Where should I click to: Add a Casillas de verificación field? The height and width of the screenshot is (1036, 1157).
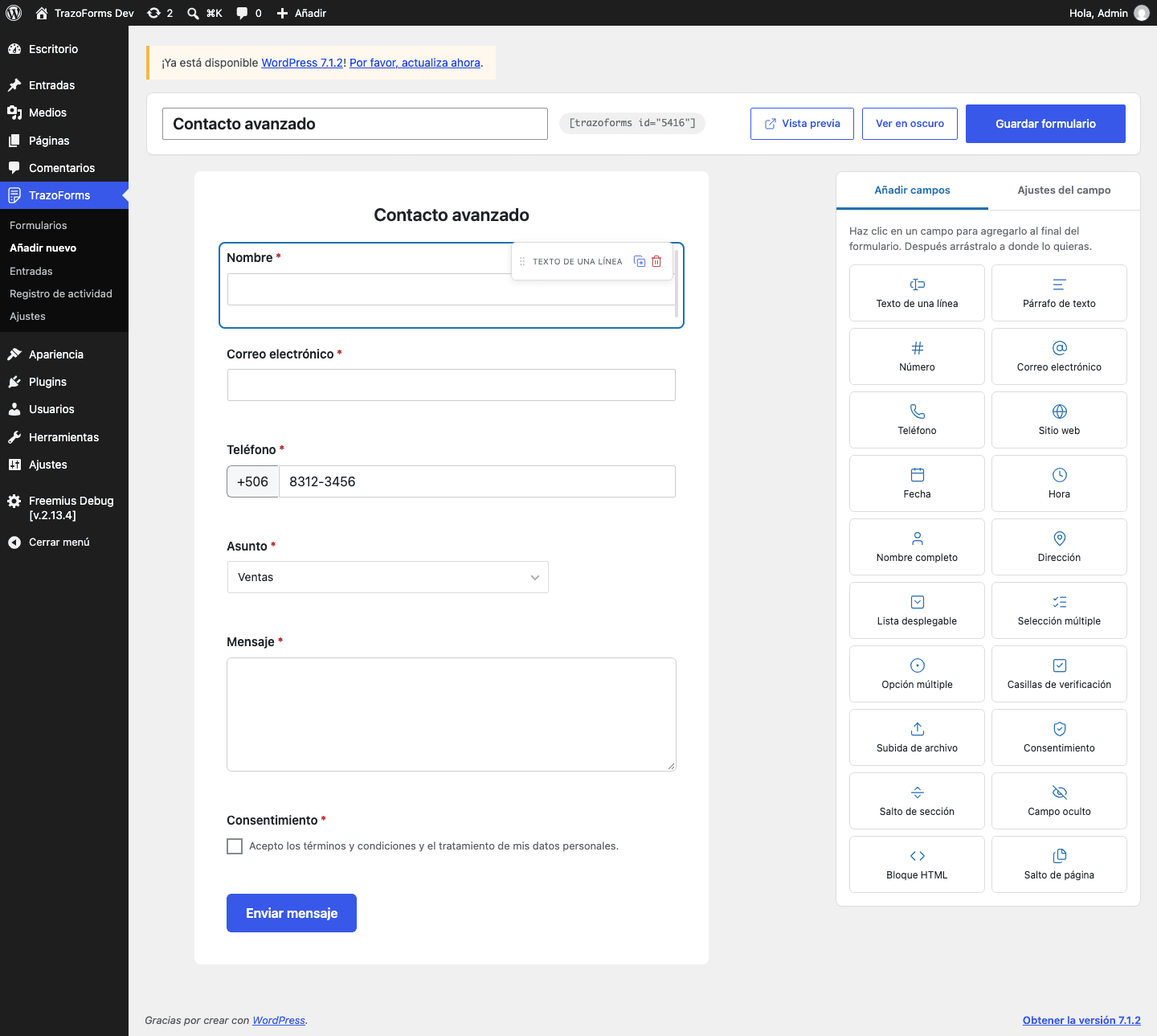click(x=1059, y=674)
